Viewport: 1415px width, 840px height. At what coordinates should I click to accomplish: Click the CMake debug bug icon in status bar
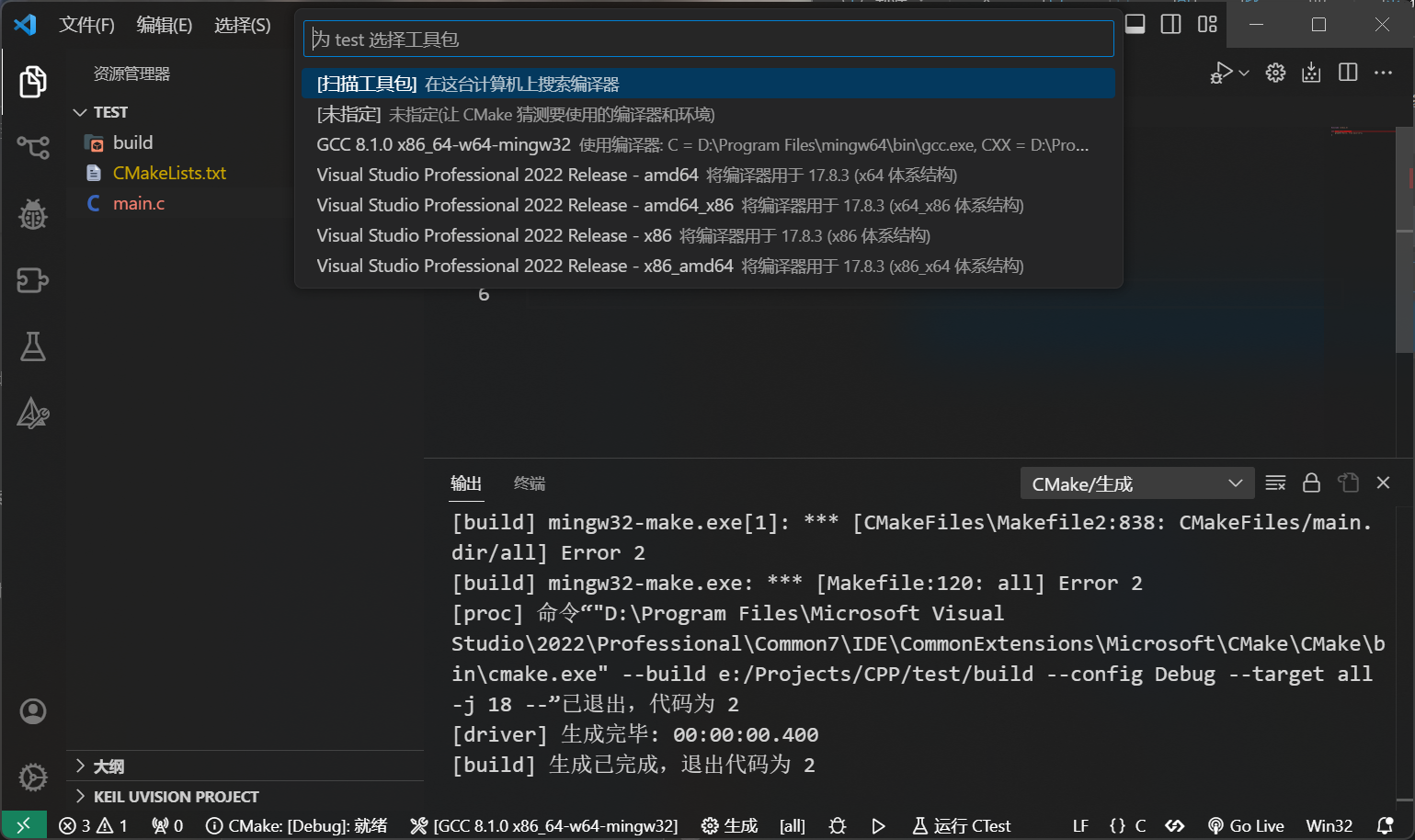point(837,825)
